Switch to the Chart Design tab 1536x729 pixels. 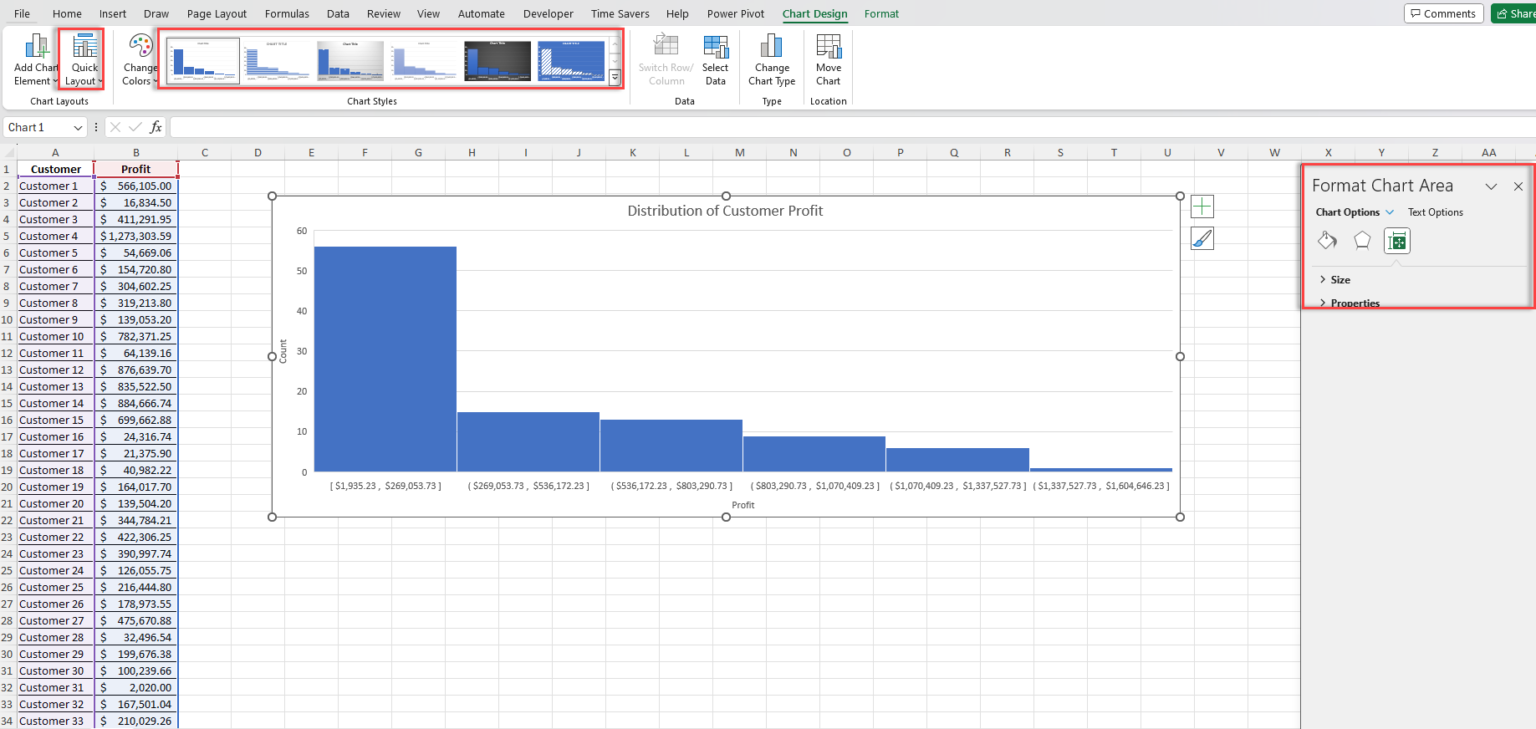(814, 13)
